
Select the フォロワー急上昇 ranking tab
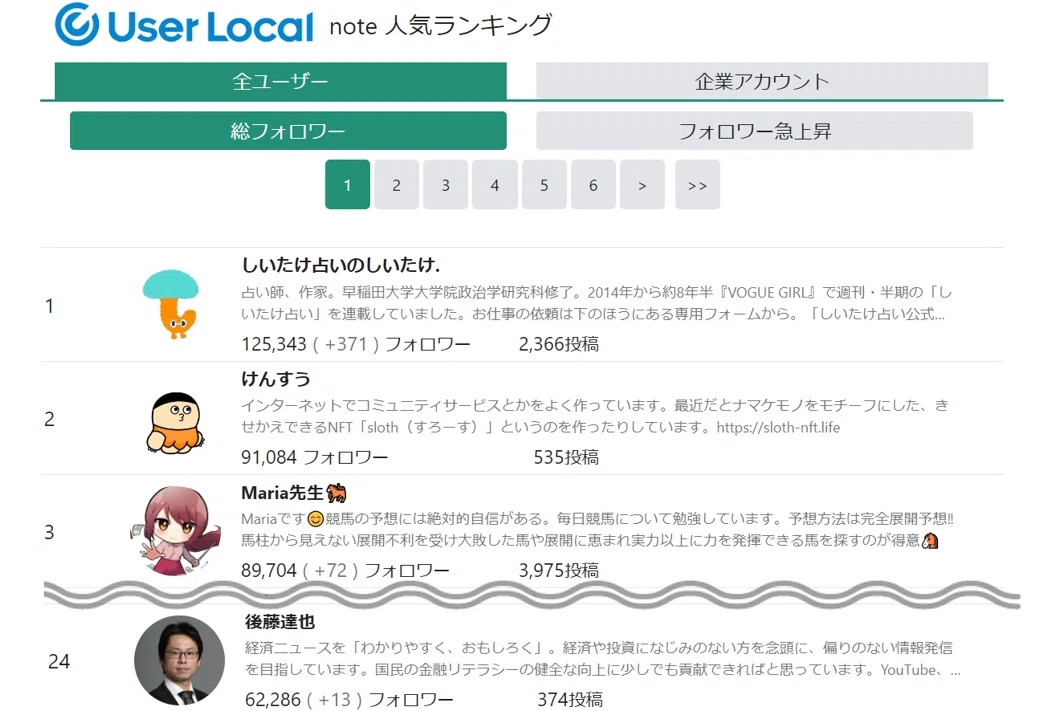(x=754, y=130)
